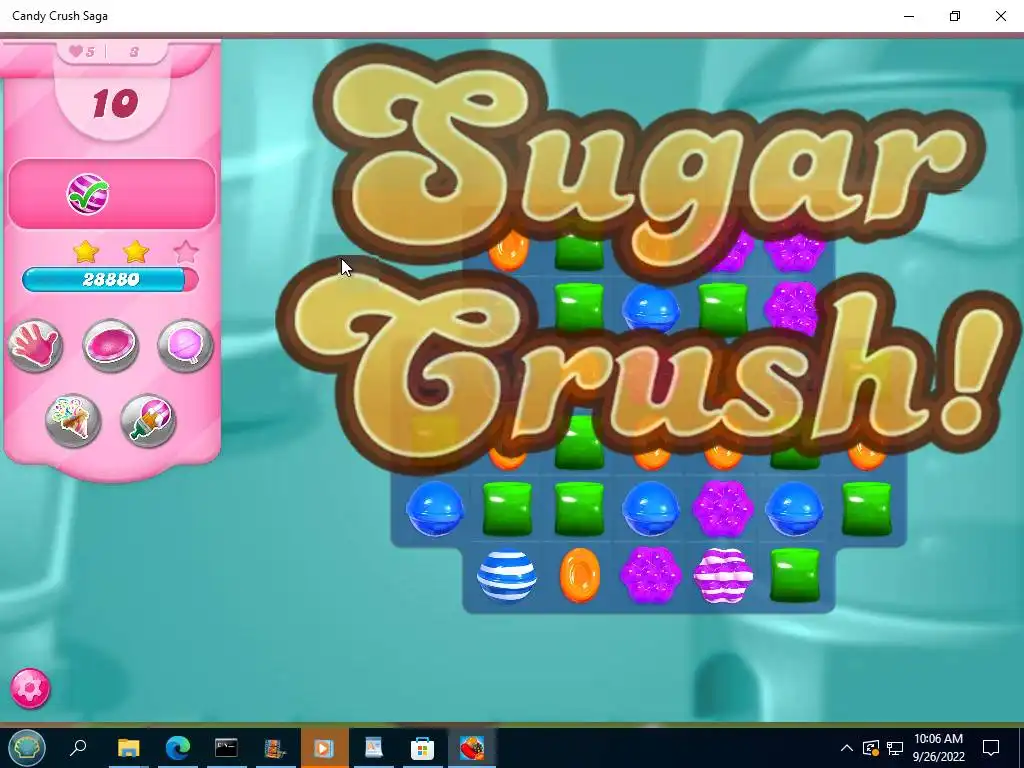This screenshot has height=768, width=1024.
Task: Open the filmstrip video app on taskbar
Action: (x=276, y=747)
